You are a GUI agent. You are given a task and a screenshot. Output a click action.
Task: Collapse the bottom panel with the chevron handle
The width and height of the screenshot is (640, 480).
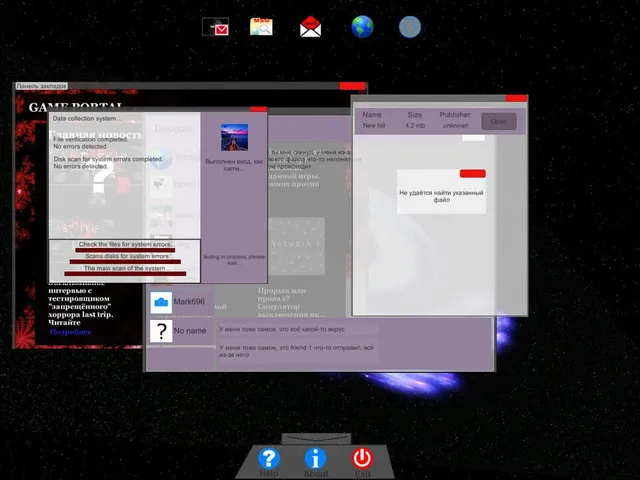pos(316,439)
